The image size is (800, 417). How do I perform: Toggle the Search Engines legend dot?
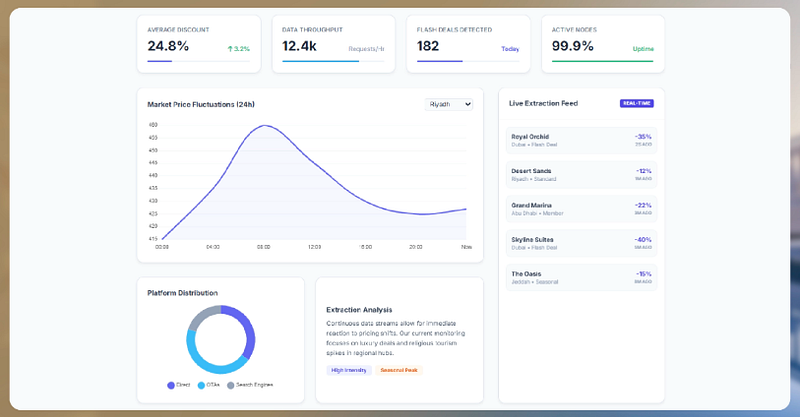coord(231,385)
